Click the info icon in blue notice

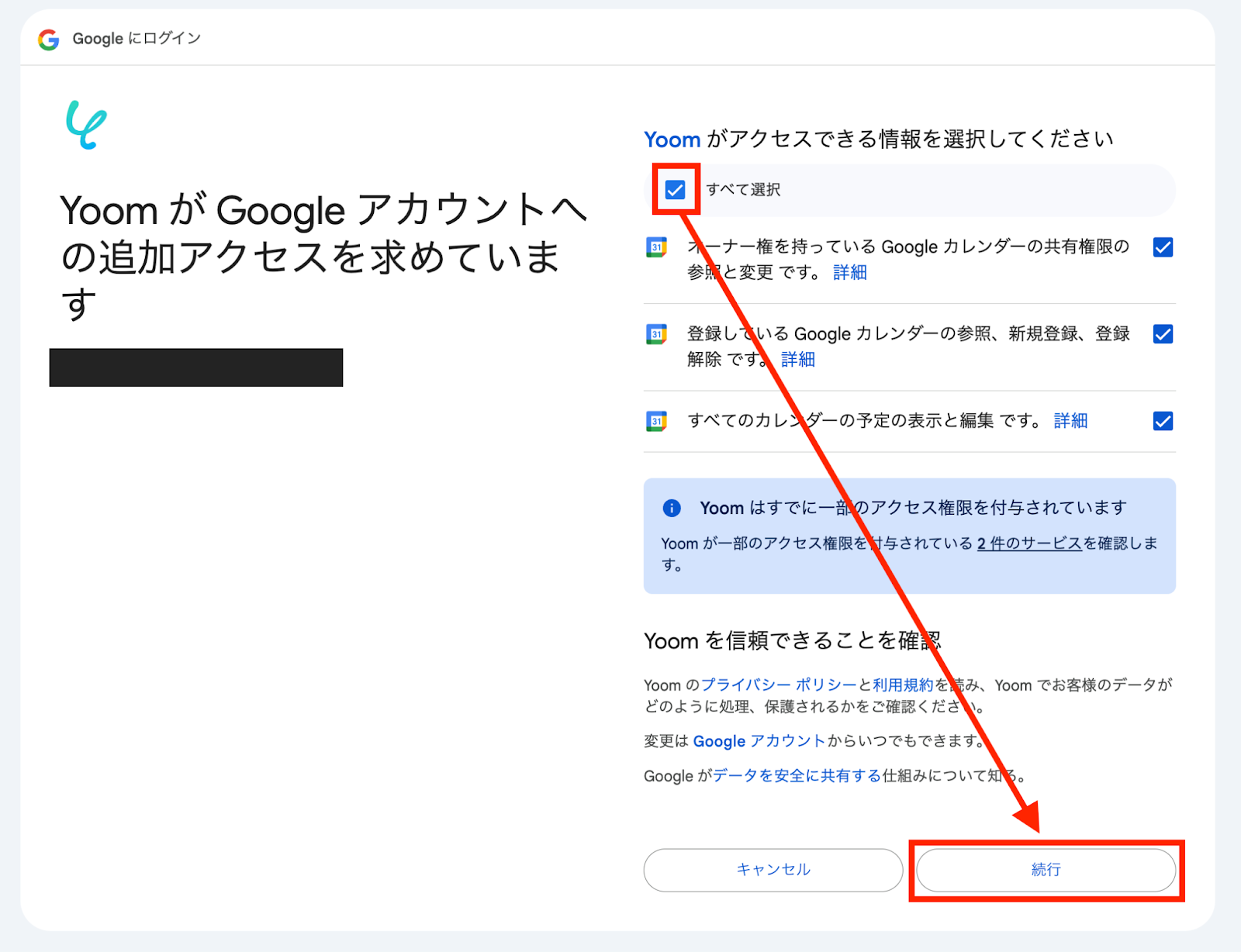(672, 508)
